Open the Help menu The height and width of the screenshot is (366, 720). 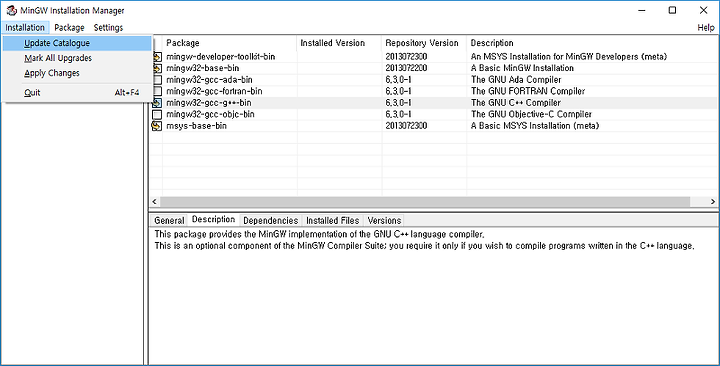click(x=706, y=28)
